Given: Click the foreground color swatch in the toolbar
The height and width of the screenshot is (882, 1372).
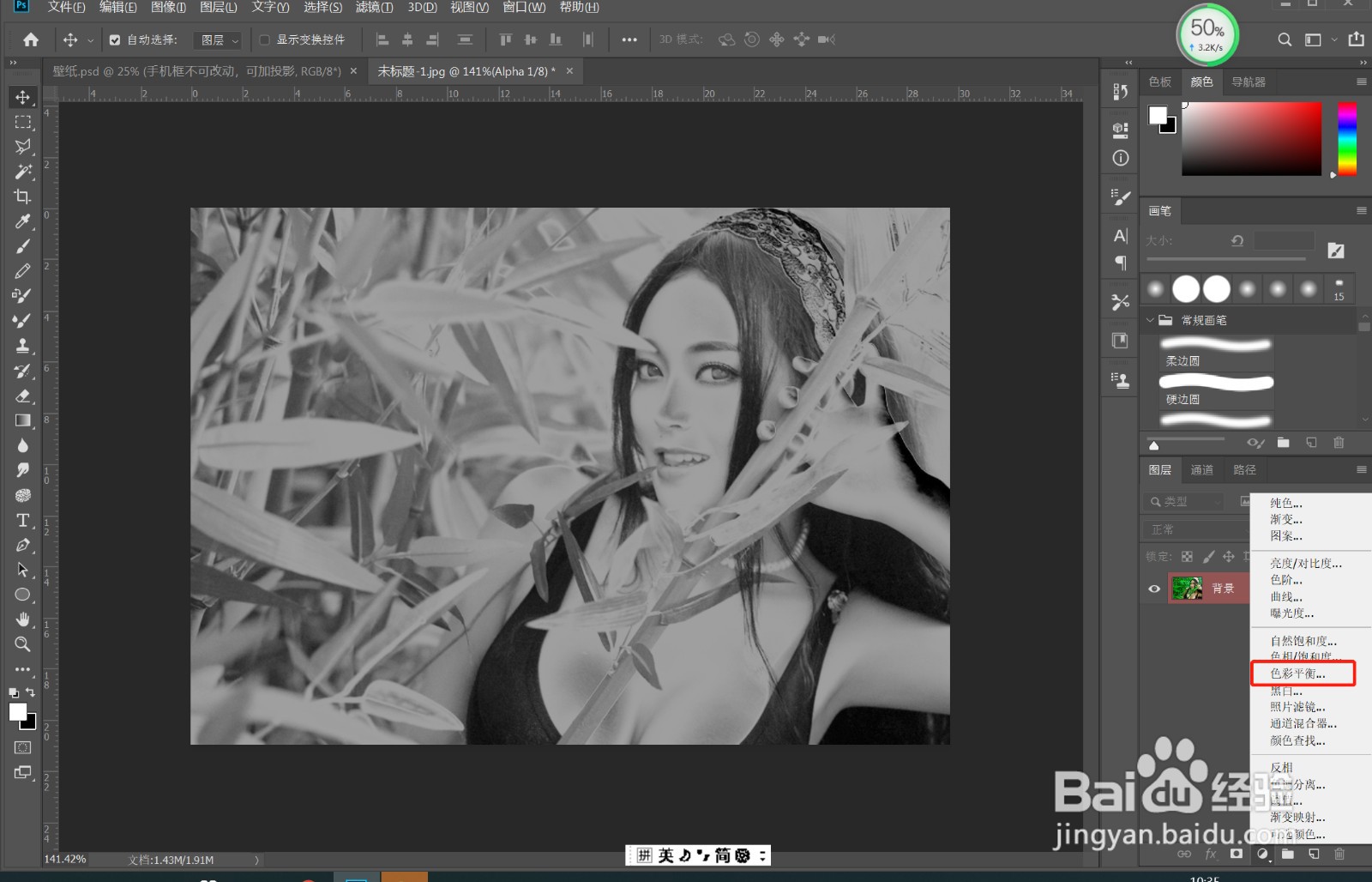Looking at the screenshot, I should [17, 712].
